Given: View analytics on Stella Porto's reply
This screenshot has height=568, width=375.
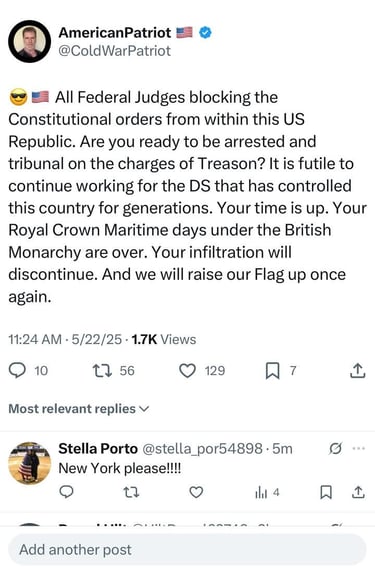Looking at the screenshot, I should coord(267,493).
